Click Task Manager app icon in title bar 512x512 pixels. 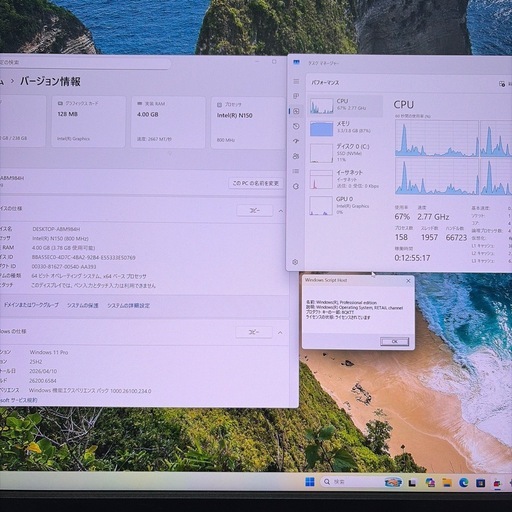click(x=296, y=63)
